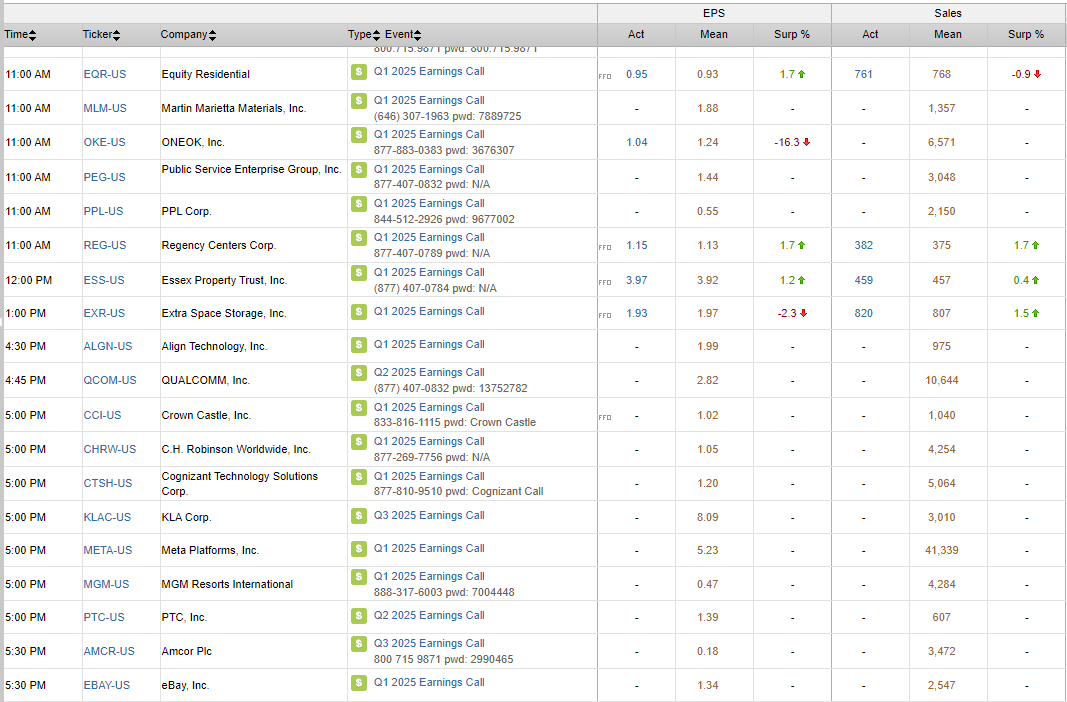Select the green icon for Essex Property Trust
This screenshot has width=1067, height=702.
[x=359, y=273]
